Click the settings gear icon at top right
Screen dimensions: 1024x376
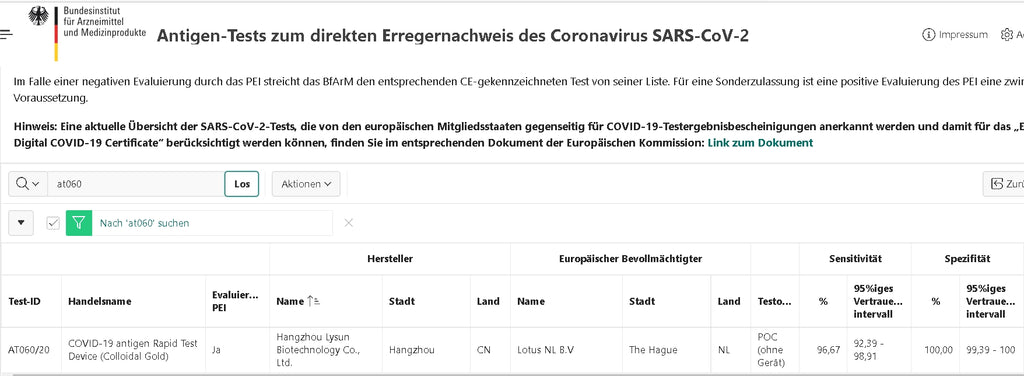pyautogui.click(x=1006, y=35)
